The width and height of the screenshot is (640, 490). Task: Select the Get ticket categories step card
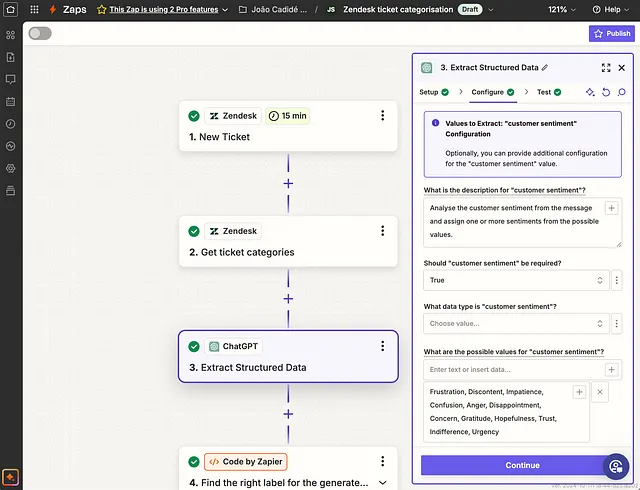[x=288, y=241]
